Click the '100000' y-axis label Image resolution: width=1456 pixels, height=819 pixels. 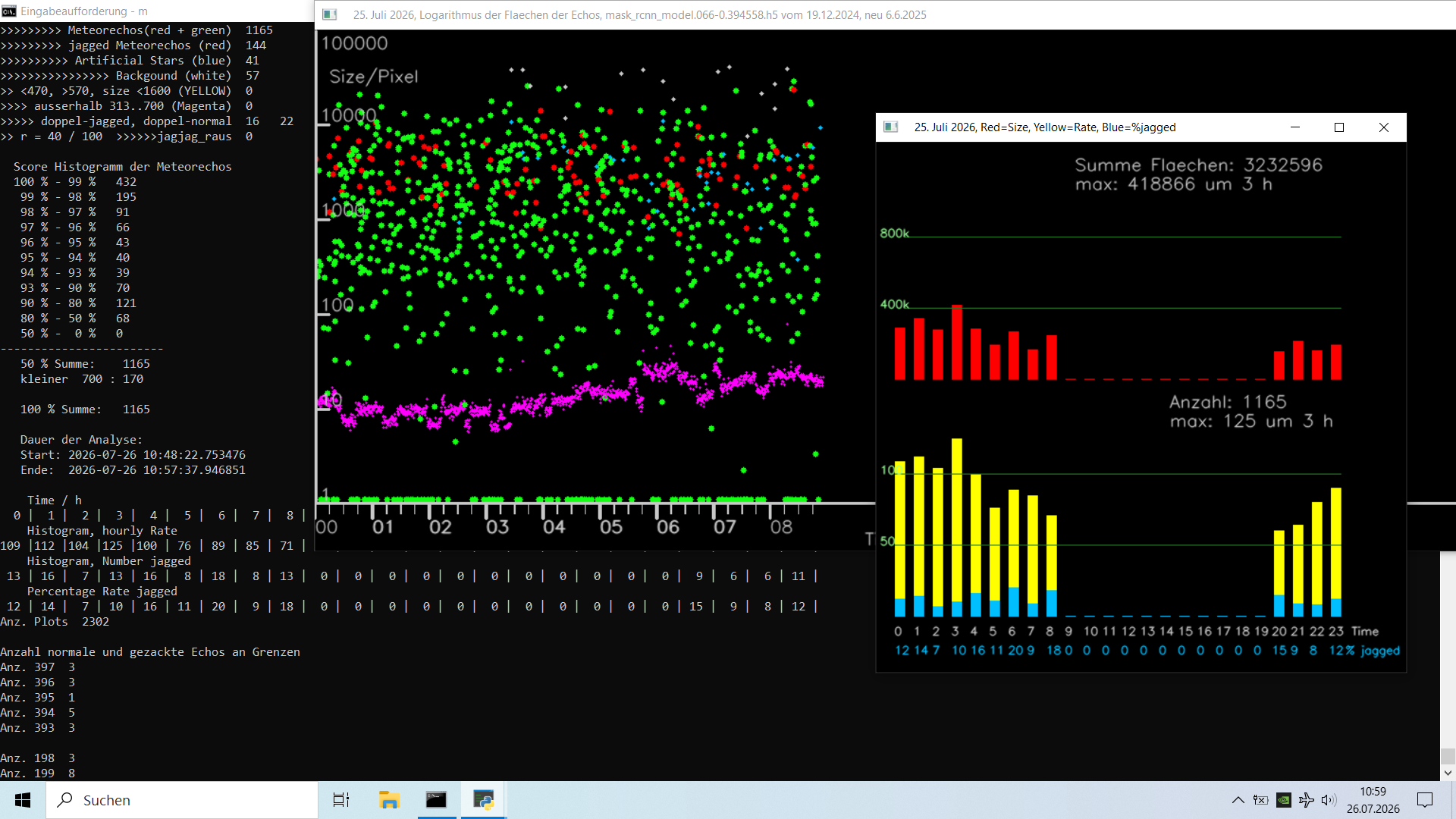[x=354, y=43]
